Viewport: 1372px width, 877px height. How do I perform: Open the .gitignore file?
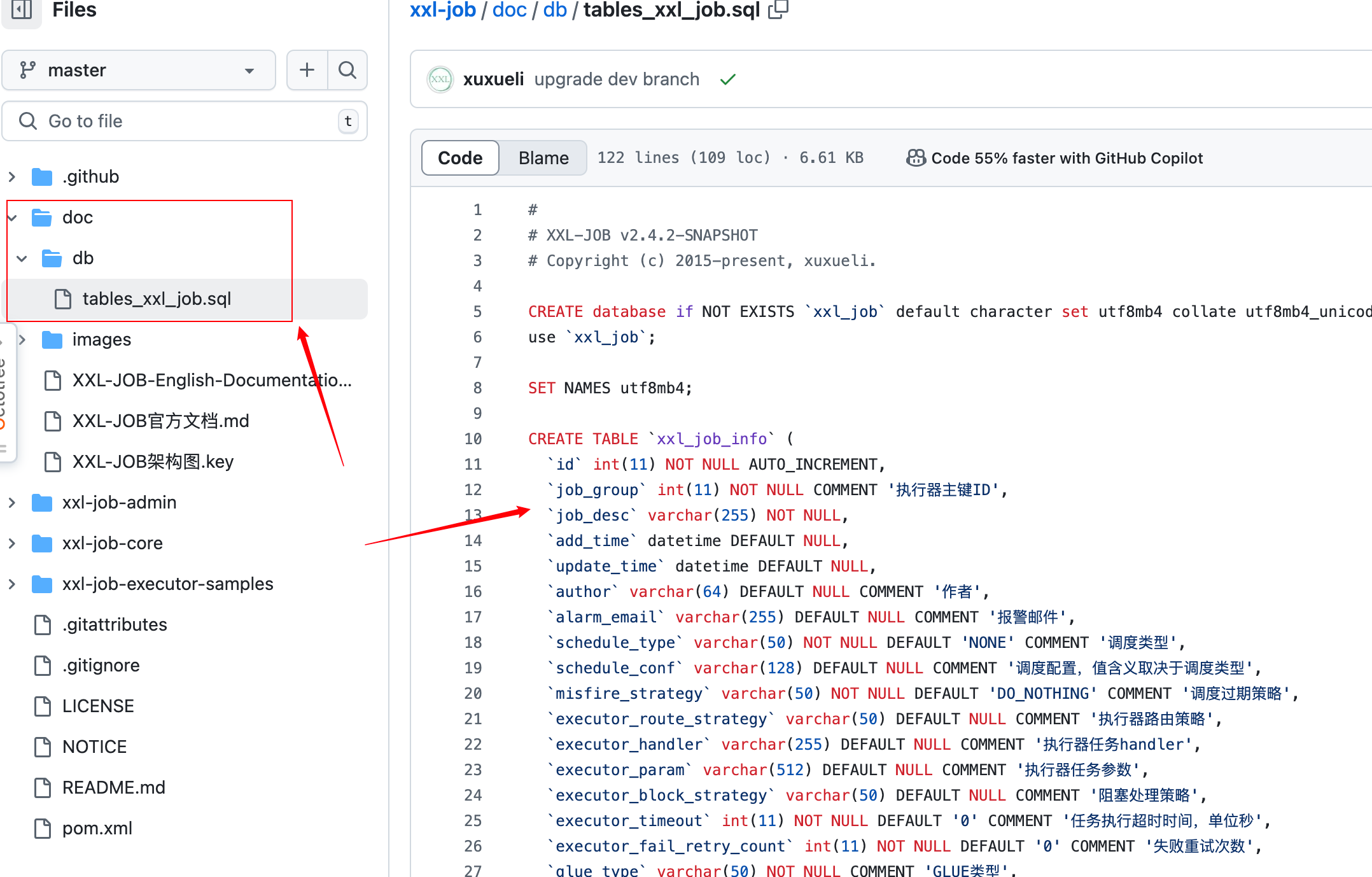tap(101, 666)
